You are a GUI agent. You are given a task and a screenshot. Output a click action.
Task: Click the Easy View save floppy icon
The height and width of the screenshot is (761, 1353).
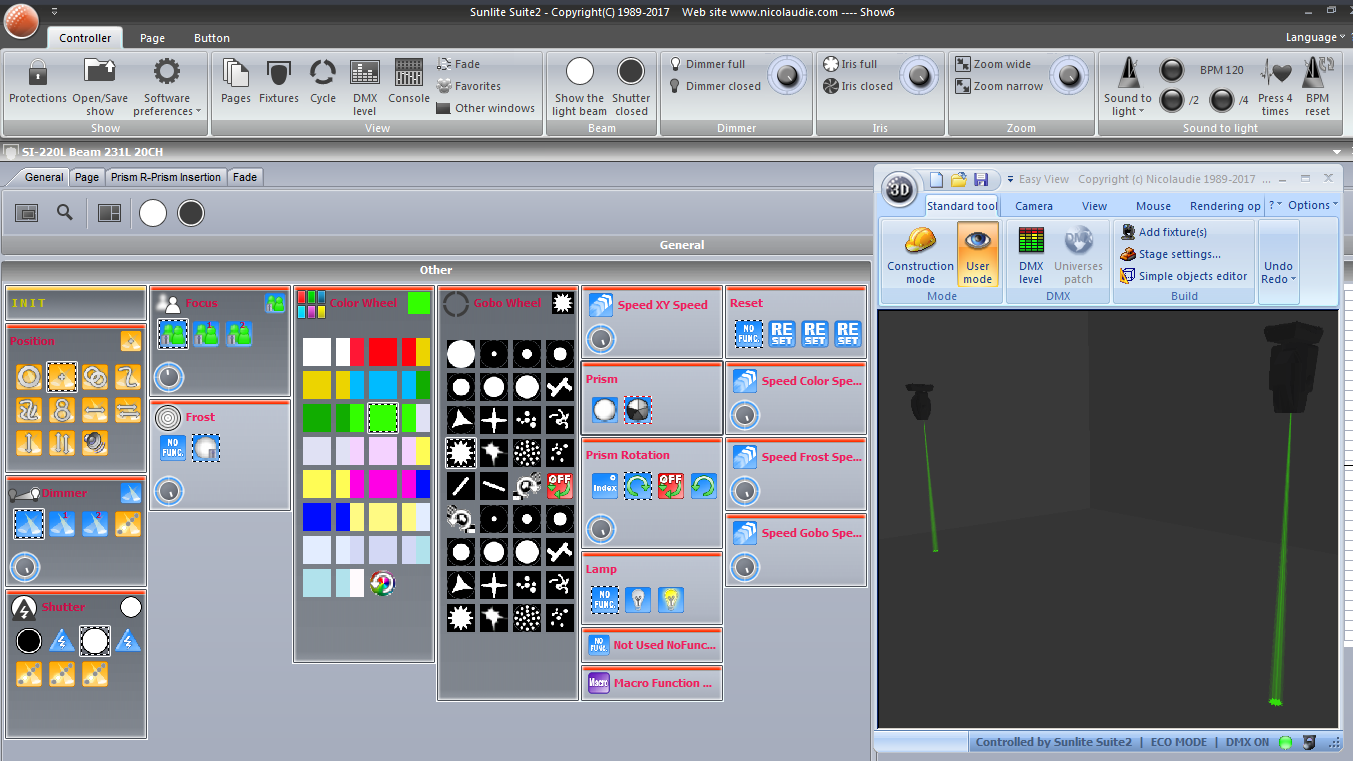tap(981, 180)
